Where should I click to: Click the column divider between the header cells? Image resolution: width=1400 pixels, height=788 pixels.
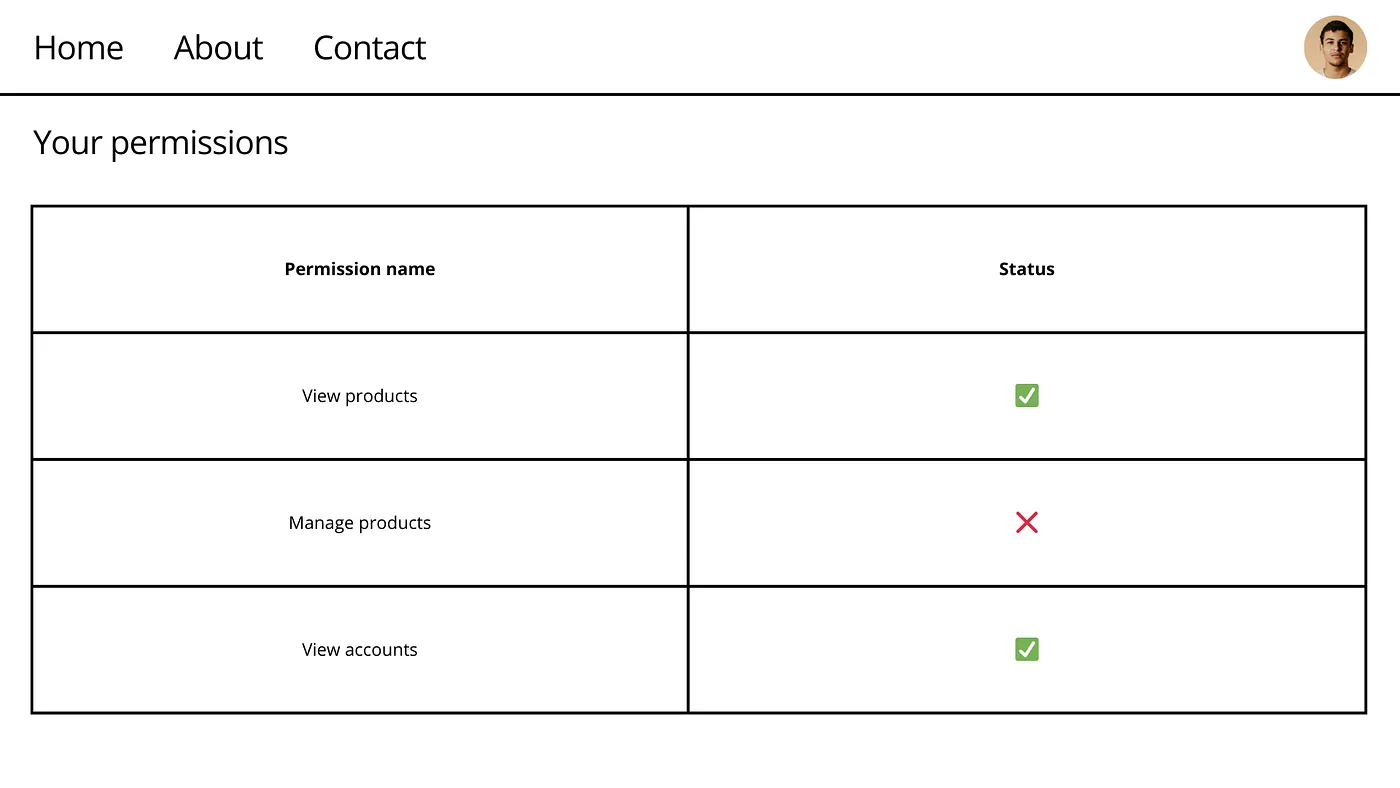click(x=688, y=269)
